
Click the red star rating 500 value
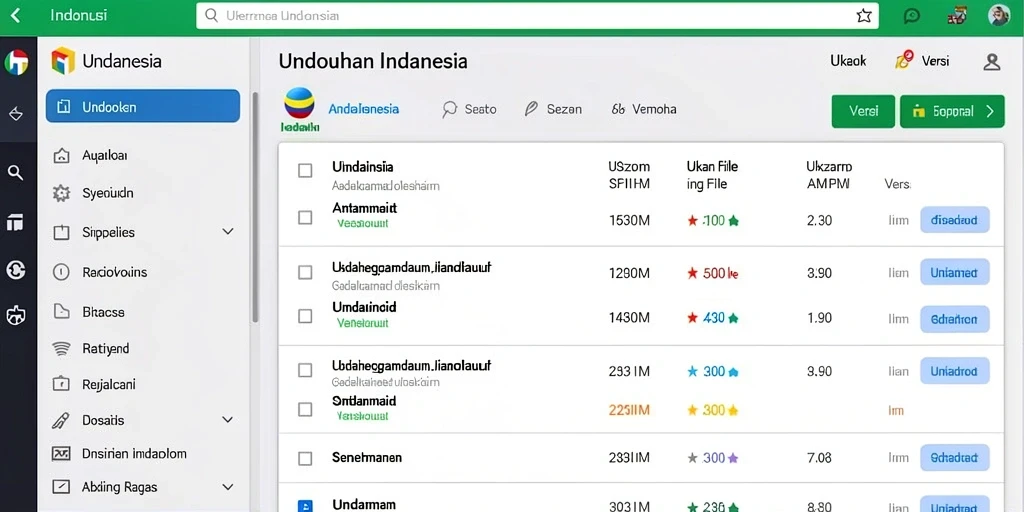(x=714, y=274)
